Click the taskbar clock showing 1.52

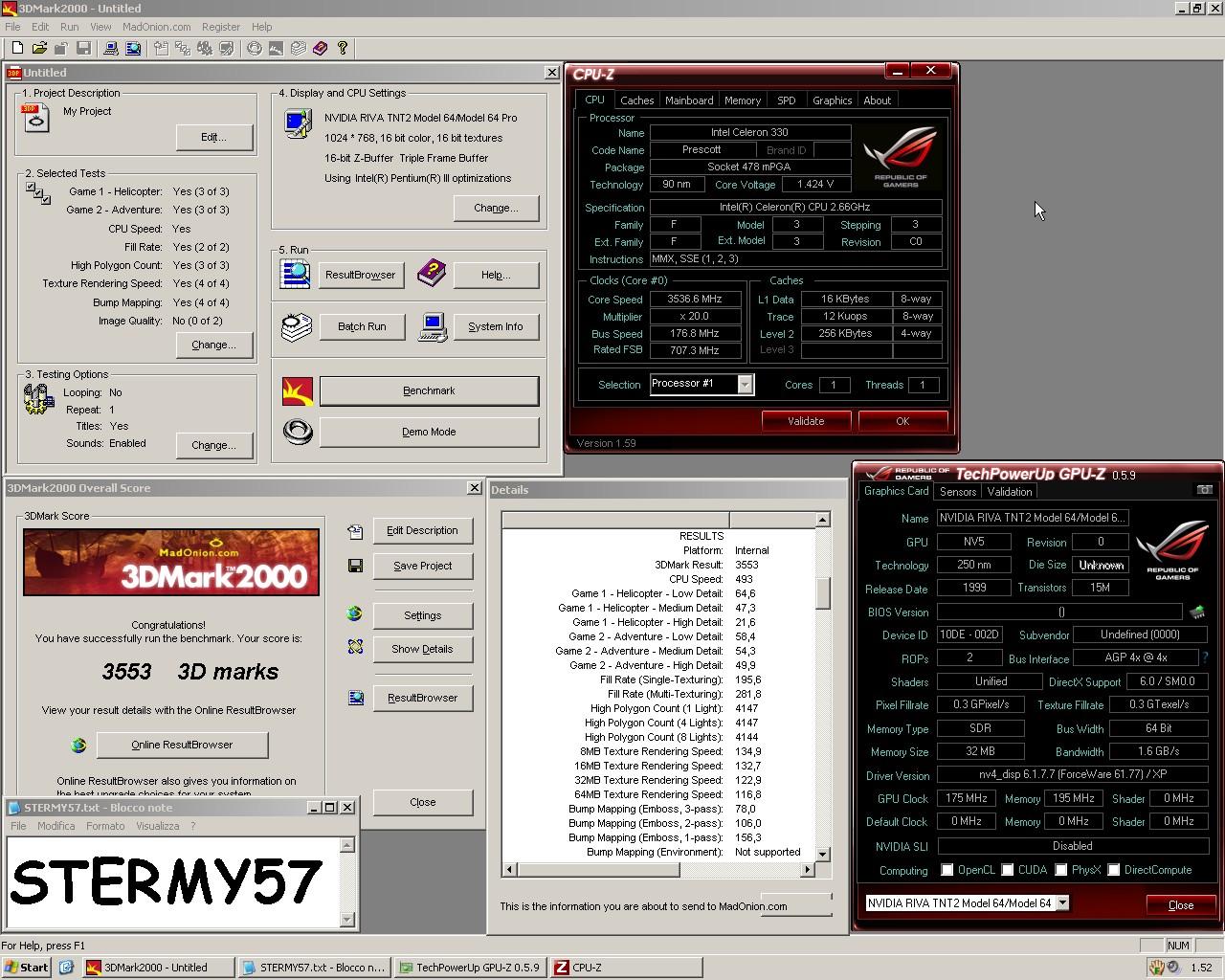[x=1201, y=968]
